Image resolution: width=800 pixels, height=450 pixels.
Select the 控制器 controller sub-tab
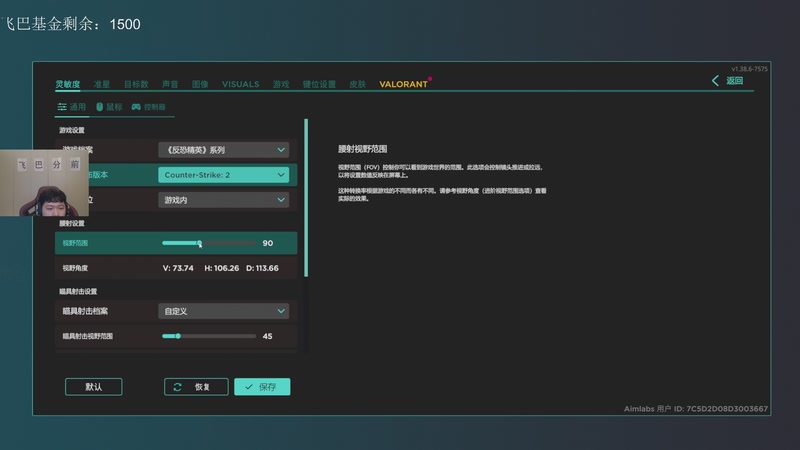tap(148, 107)
